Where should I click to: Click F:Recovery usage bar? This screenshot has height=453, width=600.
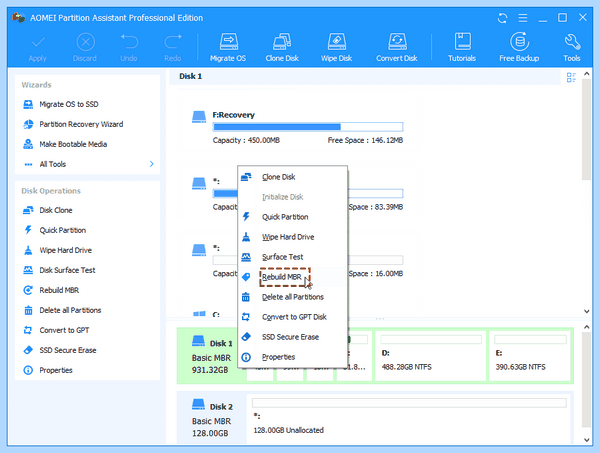(x=308, y=127)
